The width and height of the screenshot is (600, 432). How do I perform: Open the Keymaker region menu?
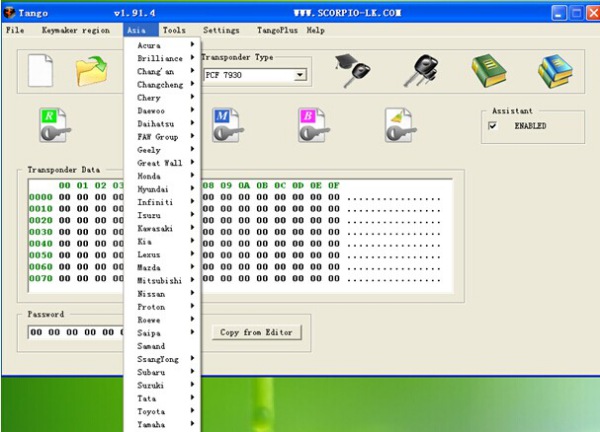click(x=76, y=30)
